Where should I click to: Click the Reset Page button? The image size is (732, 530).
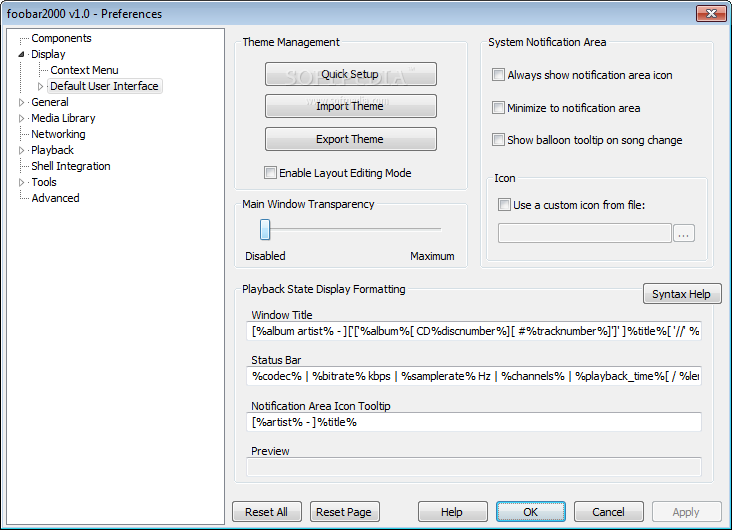click(x=345, y=512)
